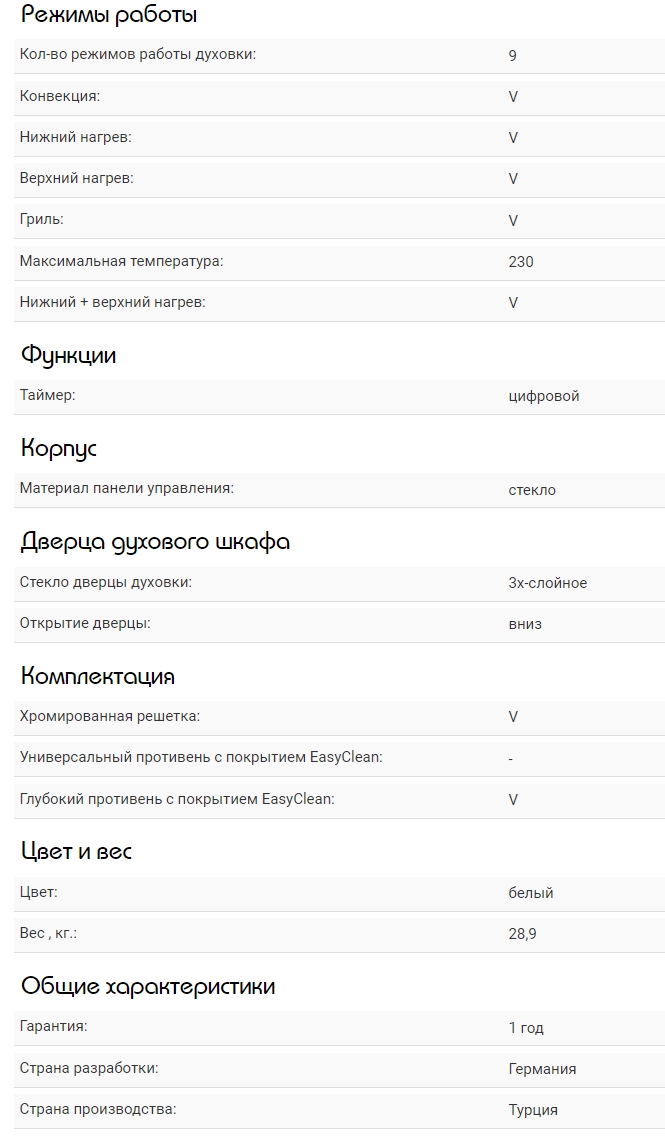Image resolution: width=665 pixels, height=1144 pixels.
Task: Select the control panel material value "стекло"
Action: coord(532,490)
